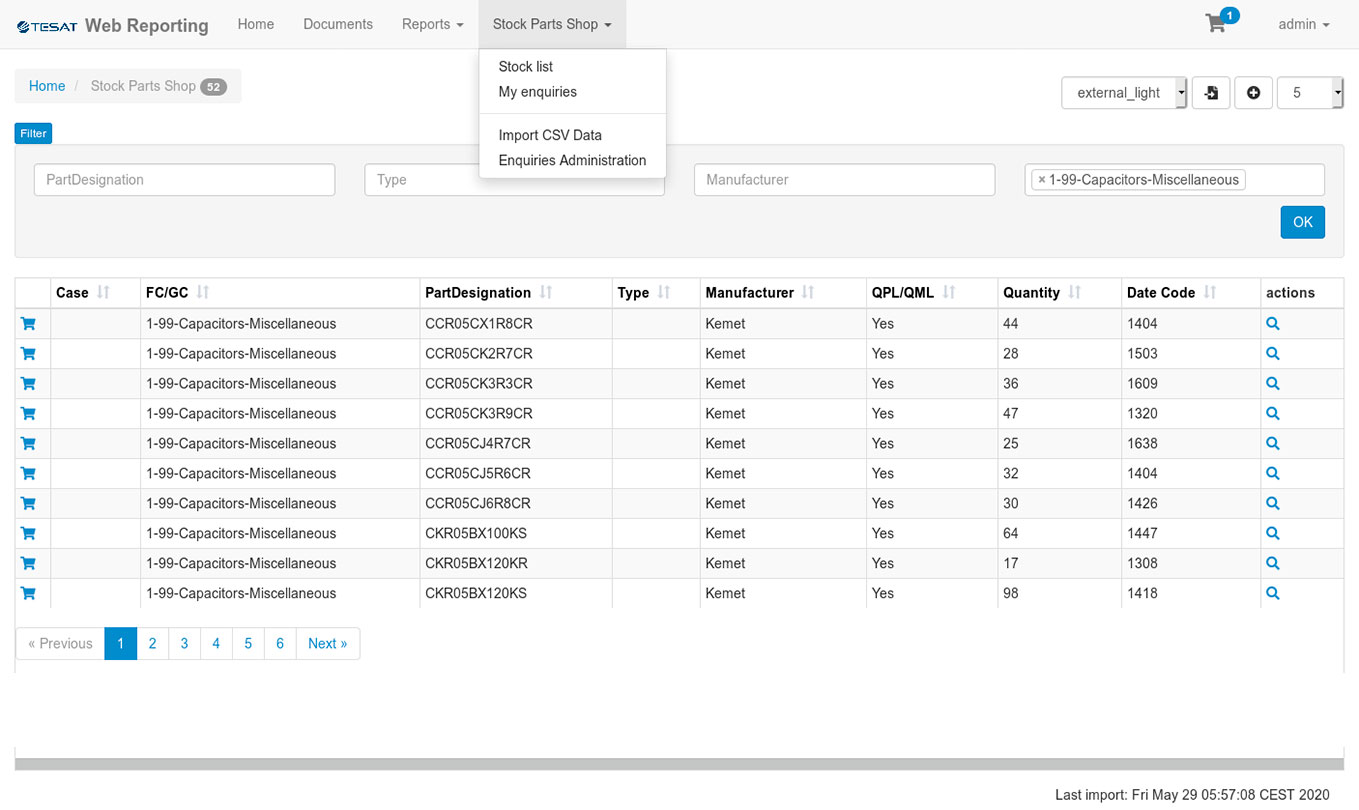Expand the dropdown showing value 5
Screen dimensions: 1359x810
point(1310,93)
